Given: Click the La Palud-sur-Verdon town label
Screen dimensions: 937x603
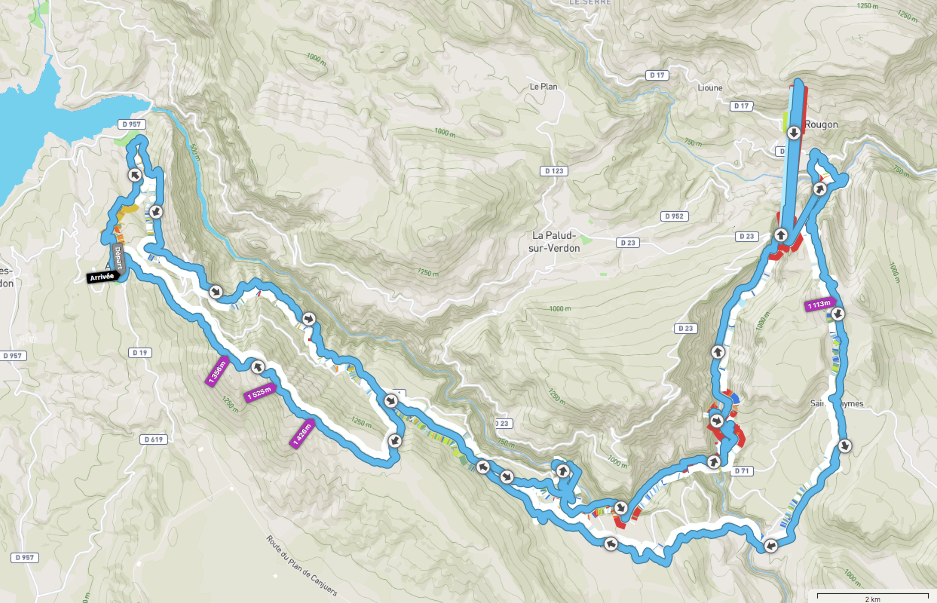Looking at the screenshot, I should coord(554,241).
